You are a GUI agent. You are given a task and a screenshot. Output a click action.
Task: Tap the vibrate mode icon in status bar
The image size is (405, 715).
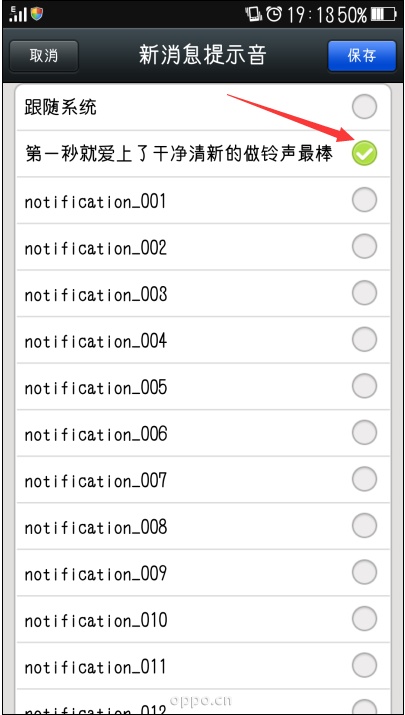pyautogui.click(x=254, y=14)
